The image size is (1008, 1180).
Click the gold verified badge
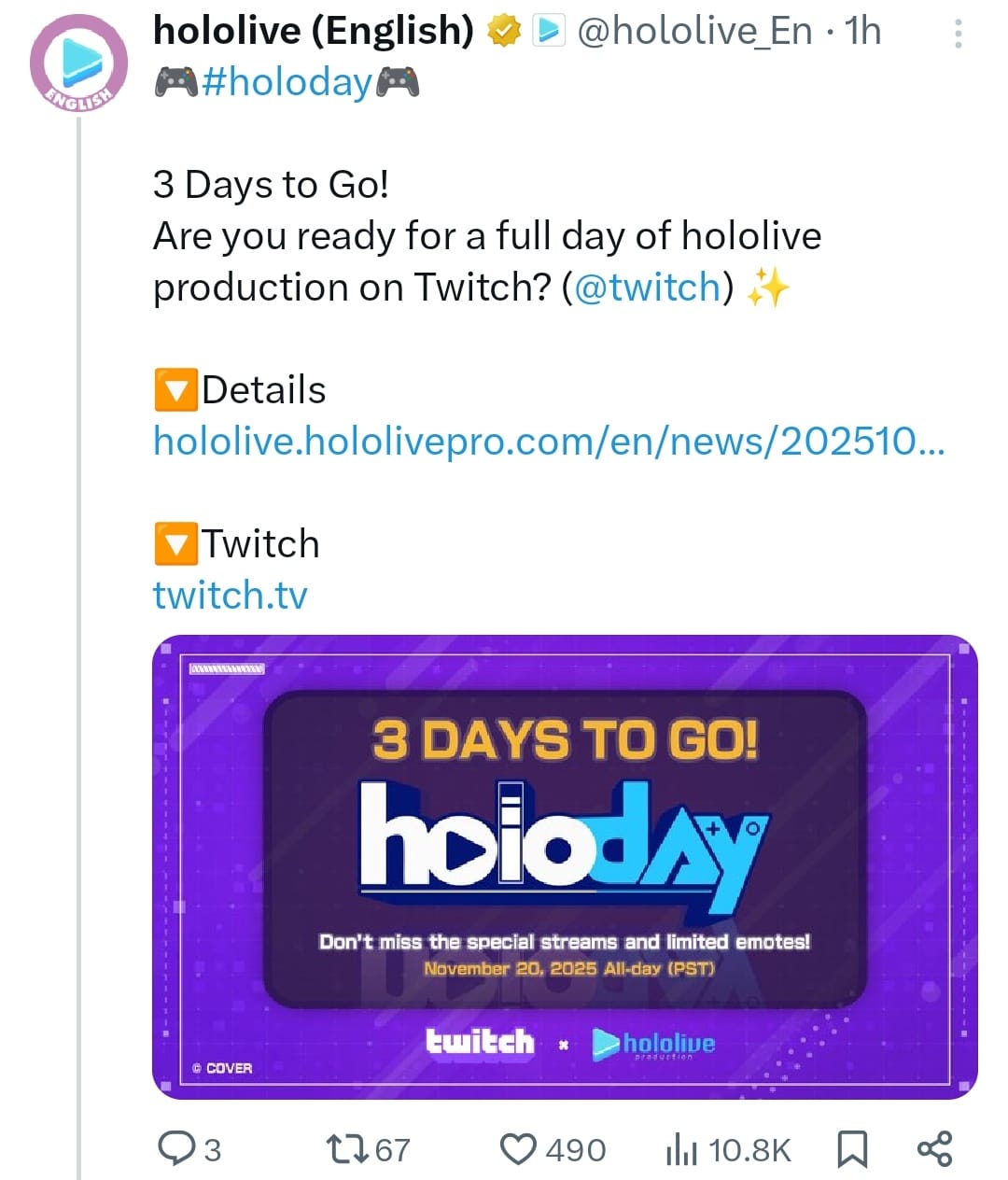click(x=505, y=33)
